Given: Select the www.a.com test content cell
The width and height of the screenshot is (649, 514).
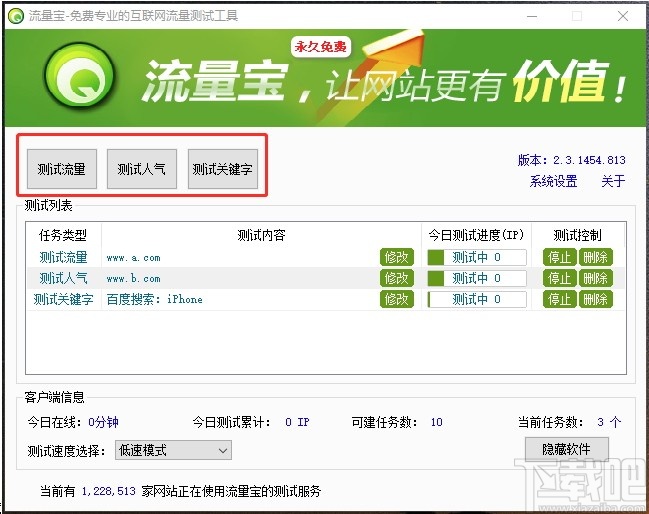Looking at the screenshot, I should click(133, 257).
